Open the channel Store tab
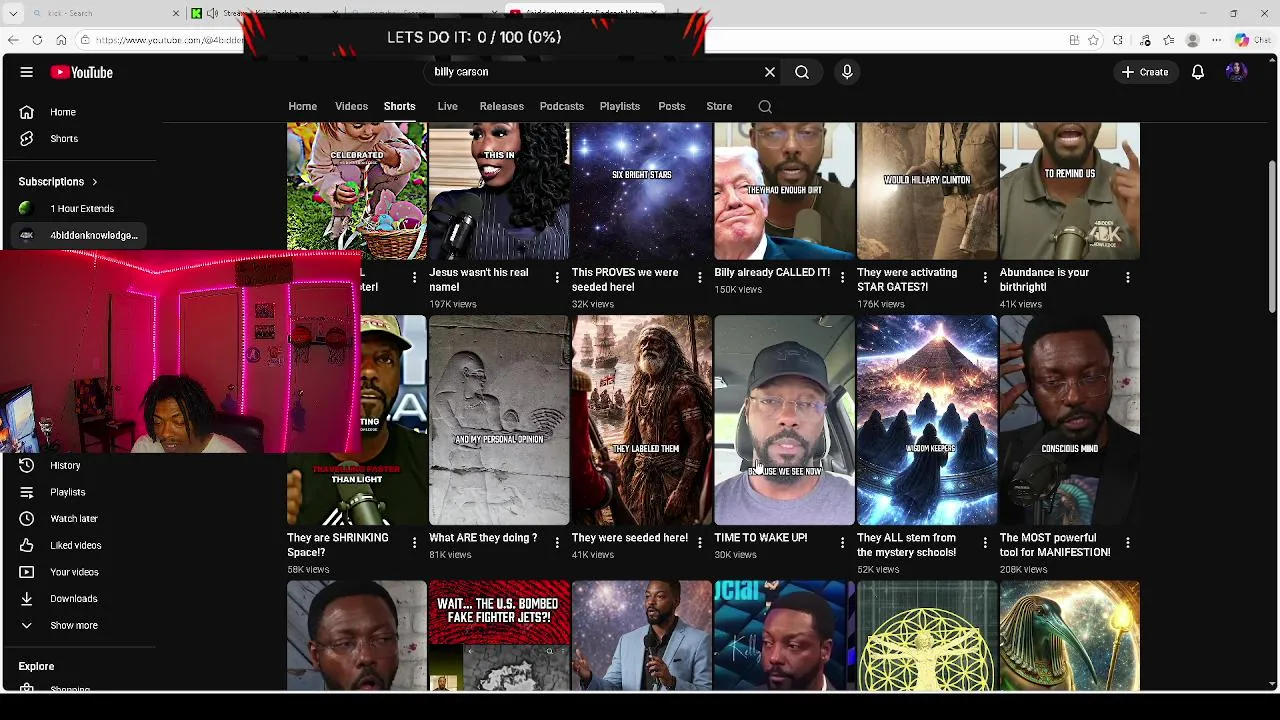The image size is (1280, 720). pos(719,106)
